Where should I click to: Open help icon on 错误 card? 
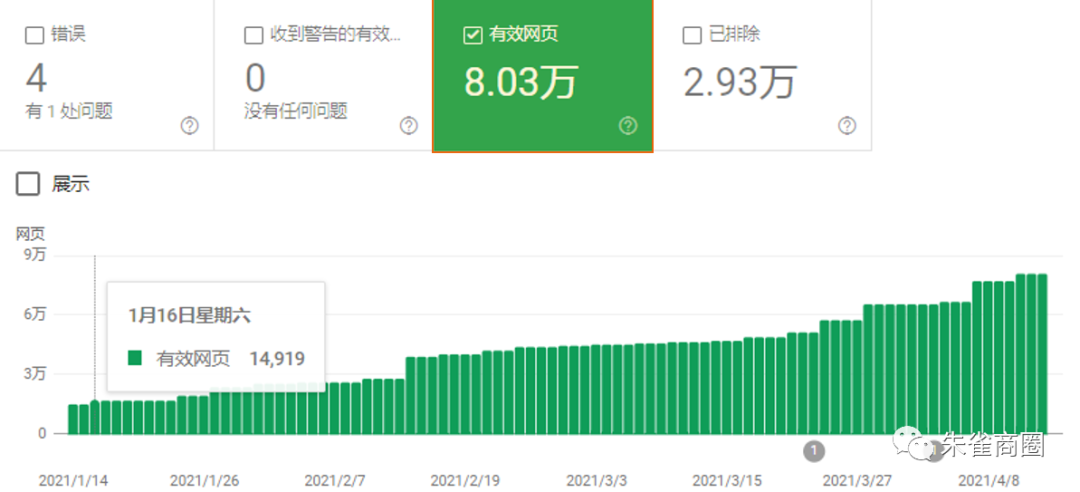pos(189,125)
